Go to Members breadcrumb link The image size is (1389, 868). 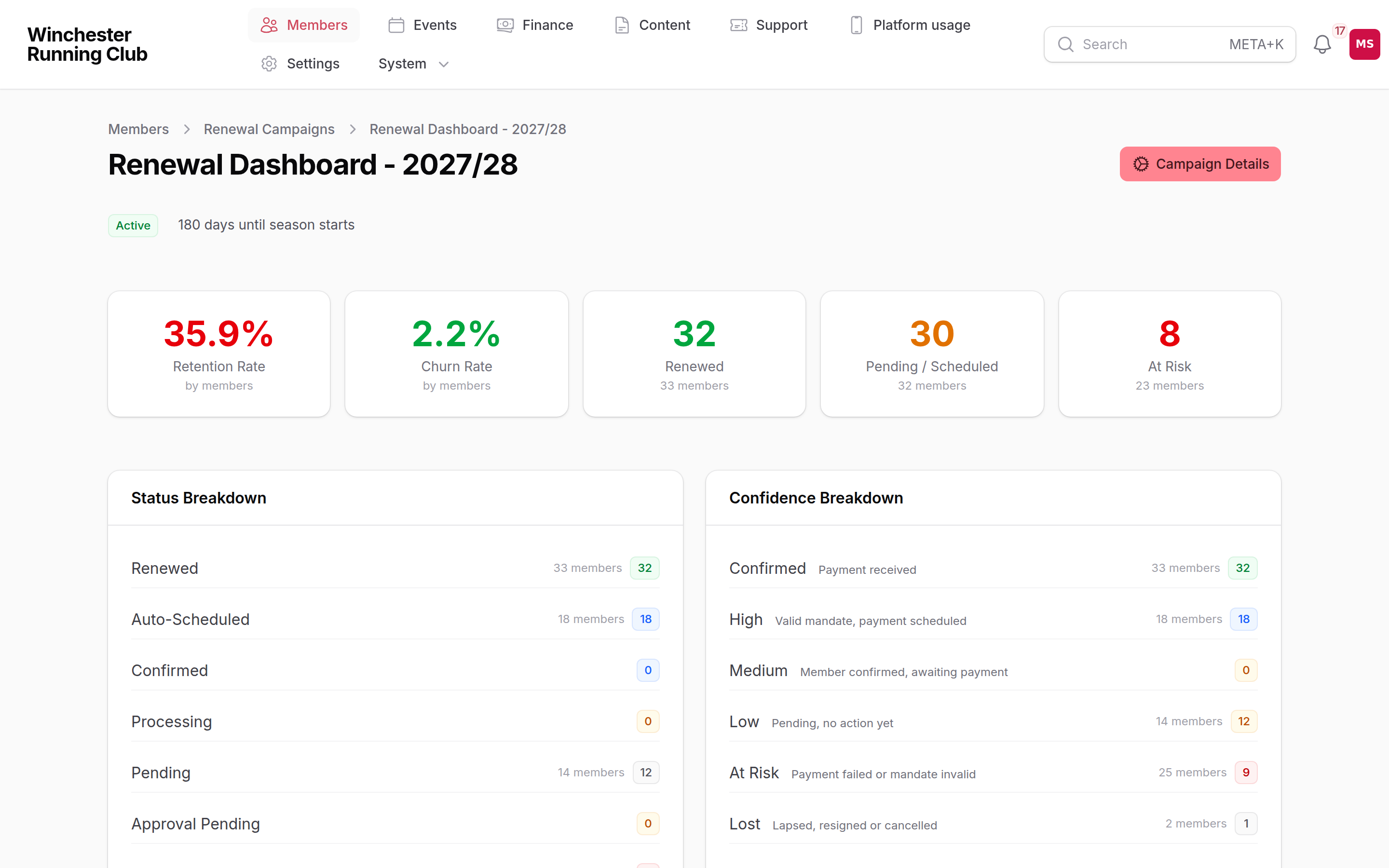coord(138,129)
